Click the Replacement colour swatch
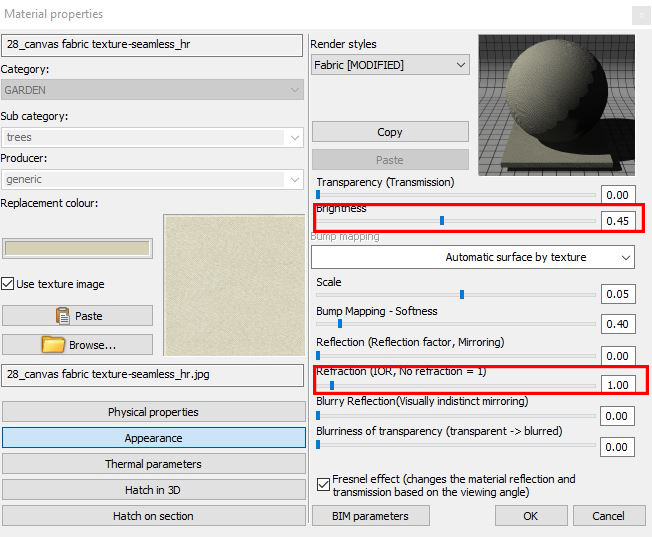This screenshot has height=537, width=652. point(77,248)
